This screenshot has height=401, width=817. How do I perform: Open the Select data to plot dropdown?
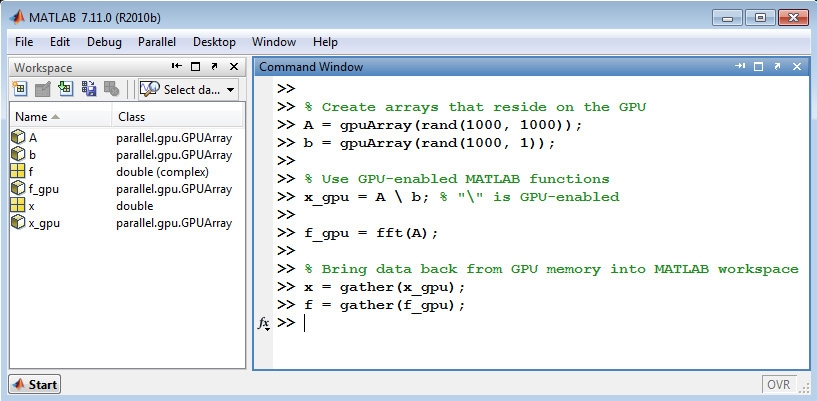(x=189, y=90)
